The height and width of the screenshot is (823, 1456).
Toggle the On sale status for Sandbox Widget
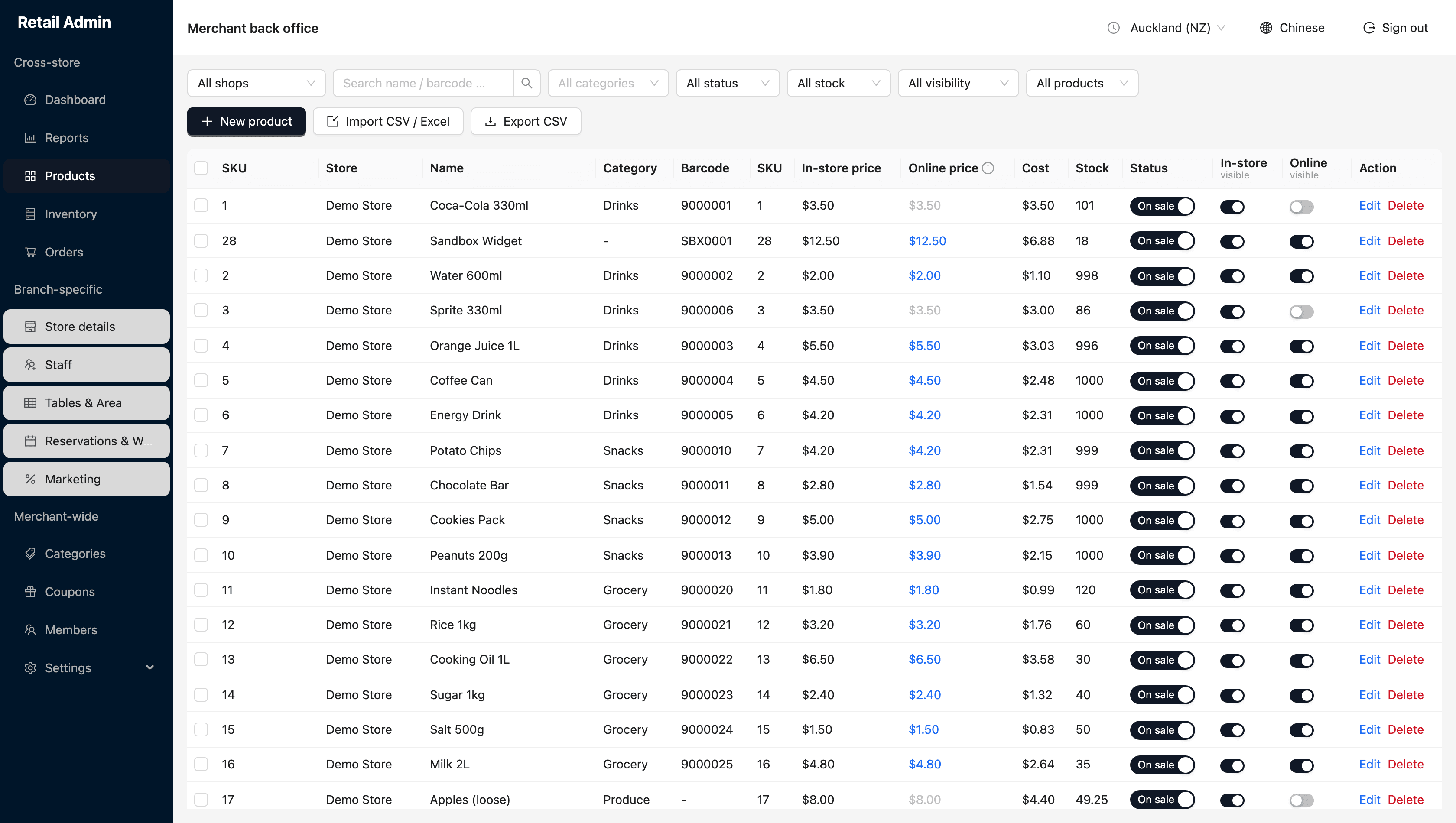tap(1162, 241)
